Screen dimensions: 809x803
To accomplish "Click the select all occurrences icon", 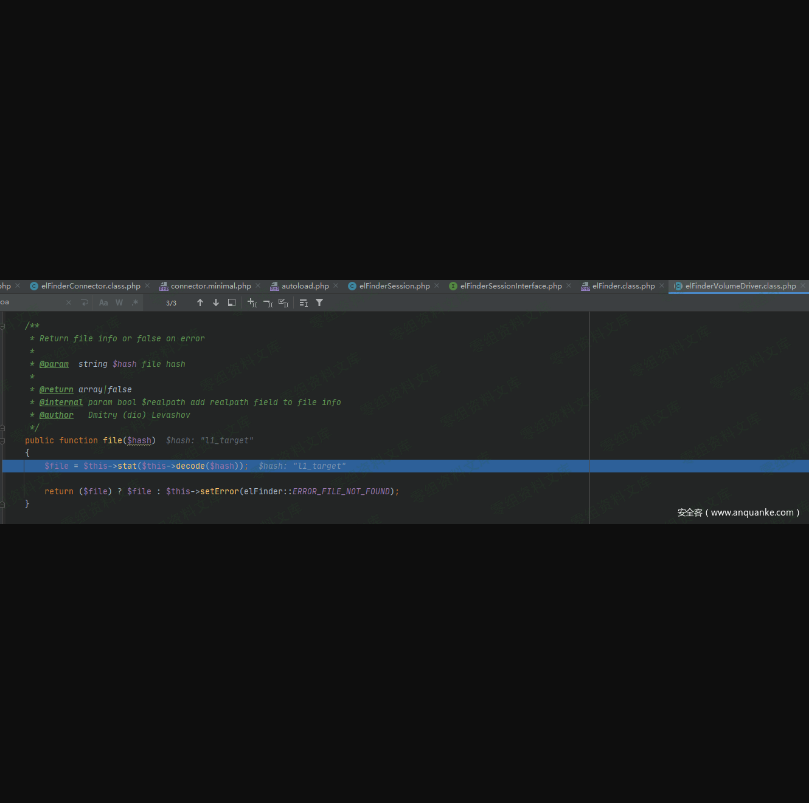I will (x=284, y=303).
